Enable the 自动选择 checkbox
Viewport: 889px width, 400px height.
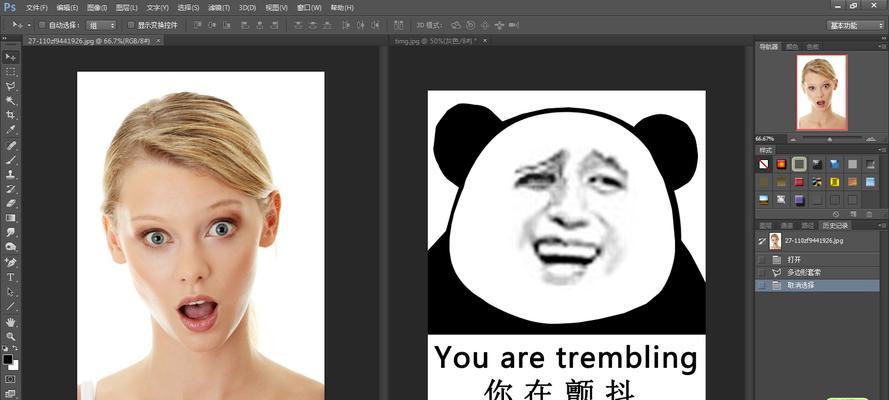click(x=42, y=25)
